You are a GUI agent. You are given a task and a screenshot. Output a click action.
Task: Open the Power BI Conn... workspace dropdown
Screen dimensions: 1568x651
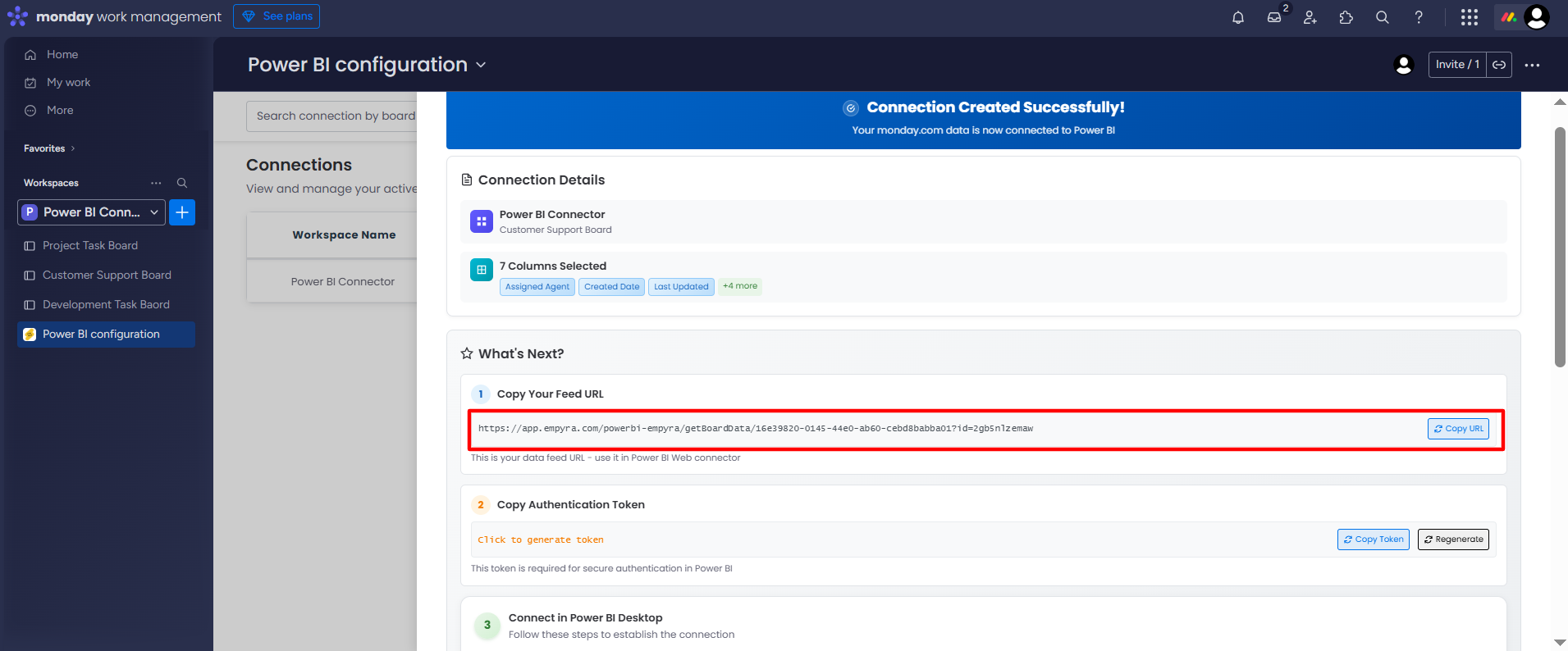point(92,212)
